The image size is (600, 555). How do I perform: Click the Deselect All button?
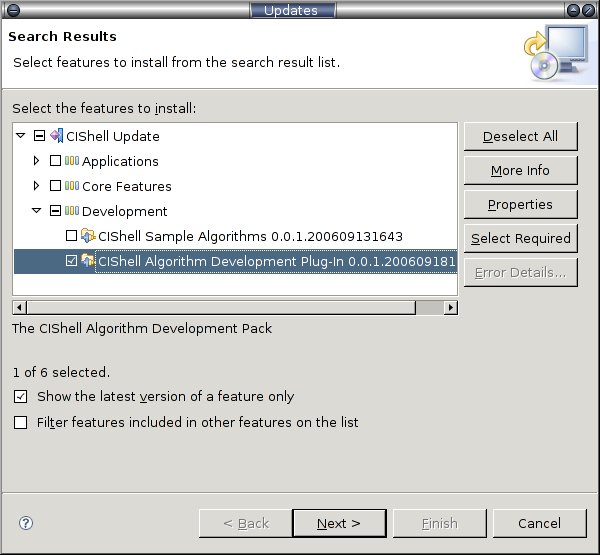520,136
